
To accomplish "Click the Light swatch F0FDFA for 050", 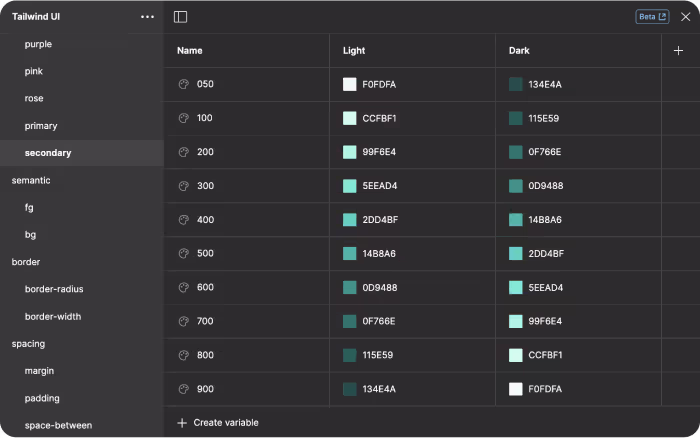I will point(350,84).
